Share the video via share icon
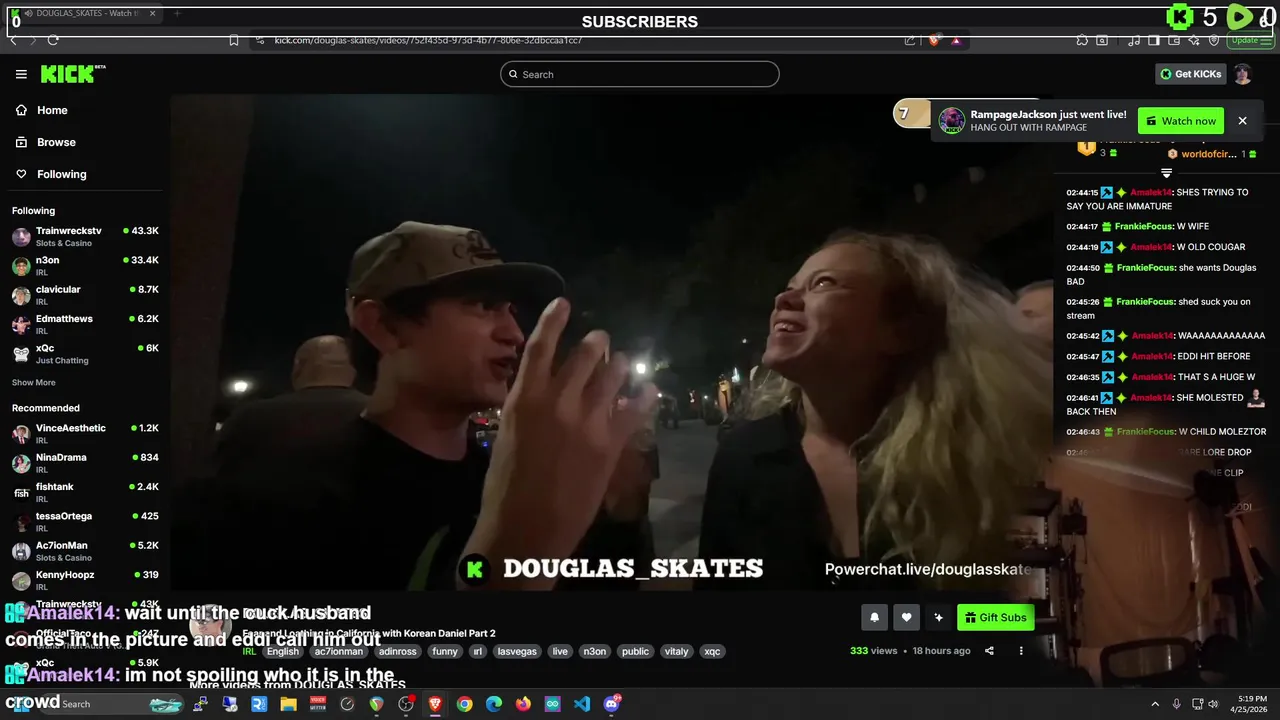The image size is (1280, 720). tap(989, 651)
